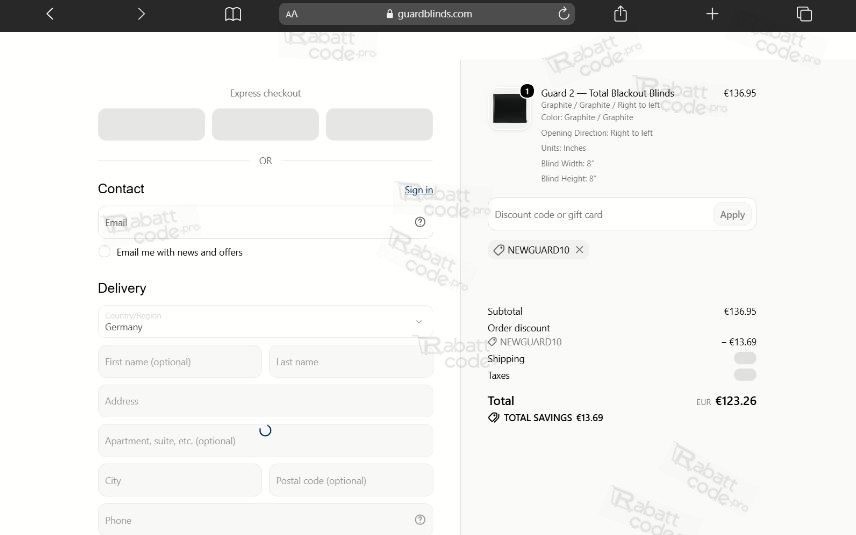Reload the page with the refresh icon
This screenshot has height=535, width=856.
563,14
